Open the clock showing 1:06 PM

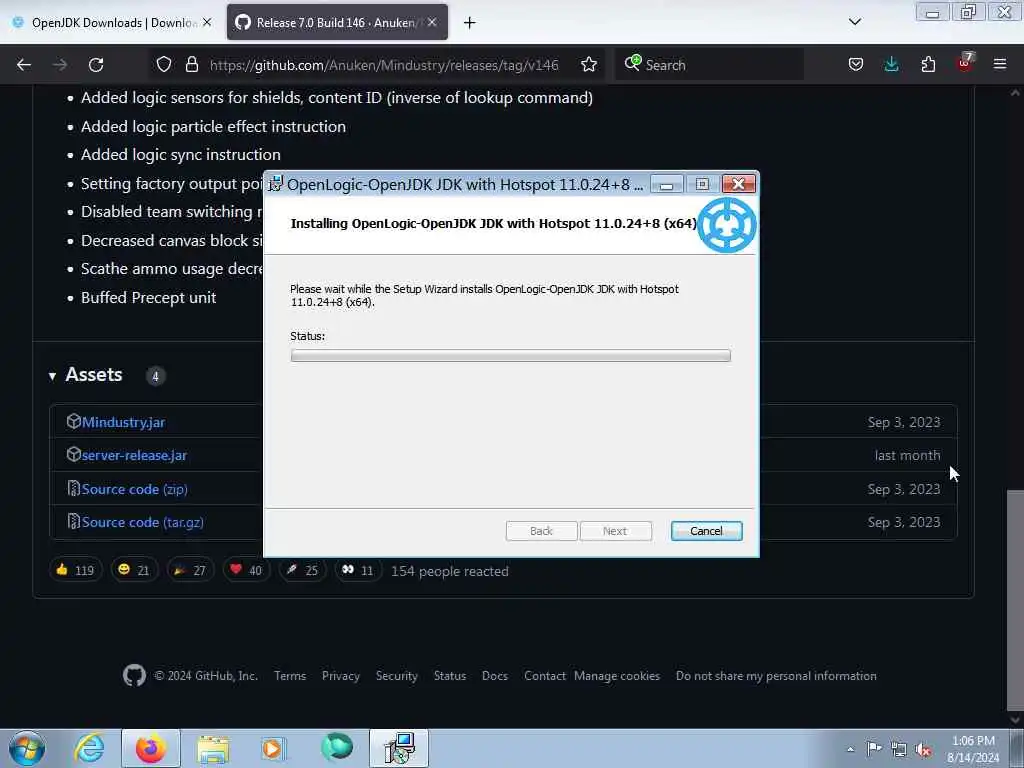pyautogui.click(x=973, y=749)
